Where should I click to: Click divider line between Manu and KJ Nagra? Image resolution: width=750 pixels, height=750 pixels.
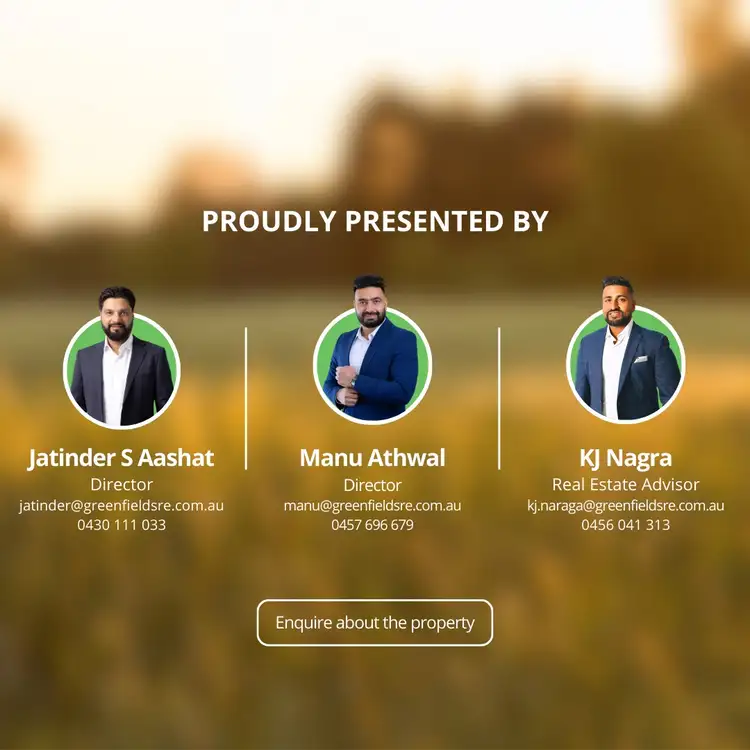(x=499, y=398)
